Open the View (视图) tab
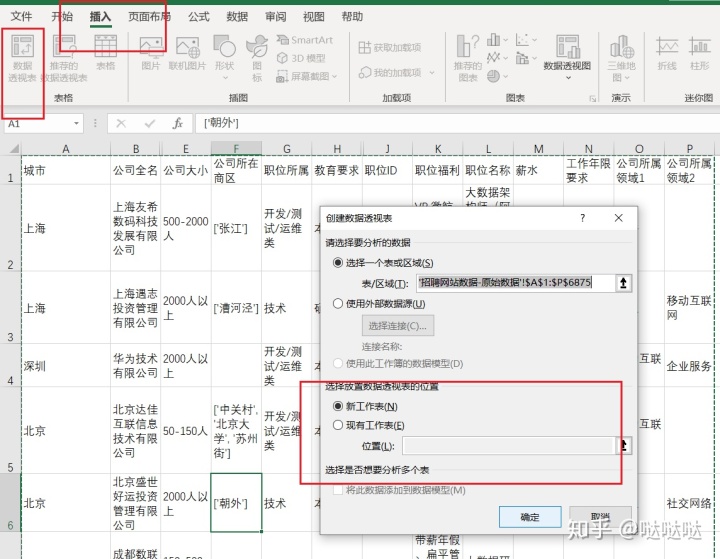This screenshot has width=720, height=559. [x=314, y=17]
